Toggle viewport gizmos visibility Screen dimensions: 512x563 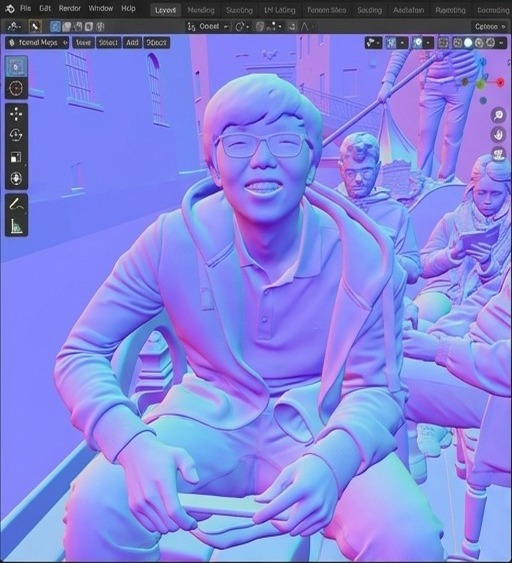tap(391, 43)
